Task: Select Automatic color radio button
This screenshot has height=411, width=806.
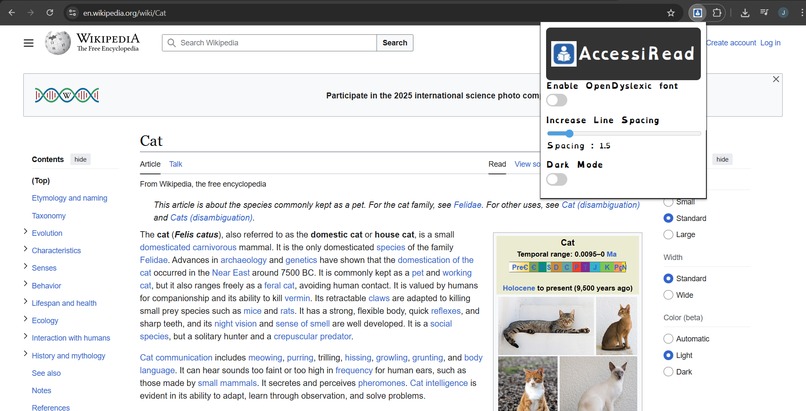Action: (x=668, y=339)
